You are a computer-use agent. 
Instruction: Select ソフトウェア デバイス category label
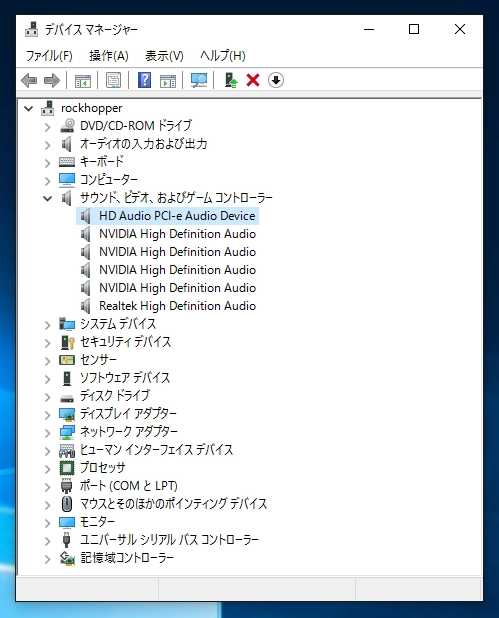coord(125,378)
